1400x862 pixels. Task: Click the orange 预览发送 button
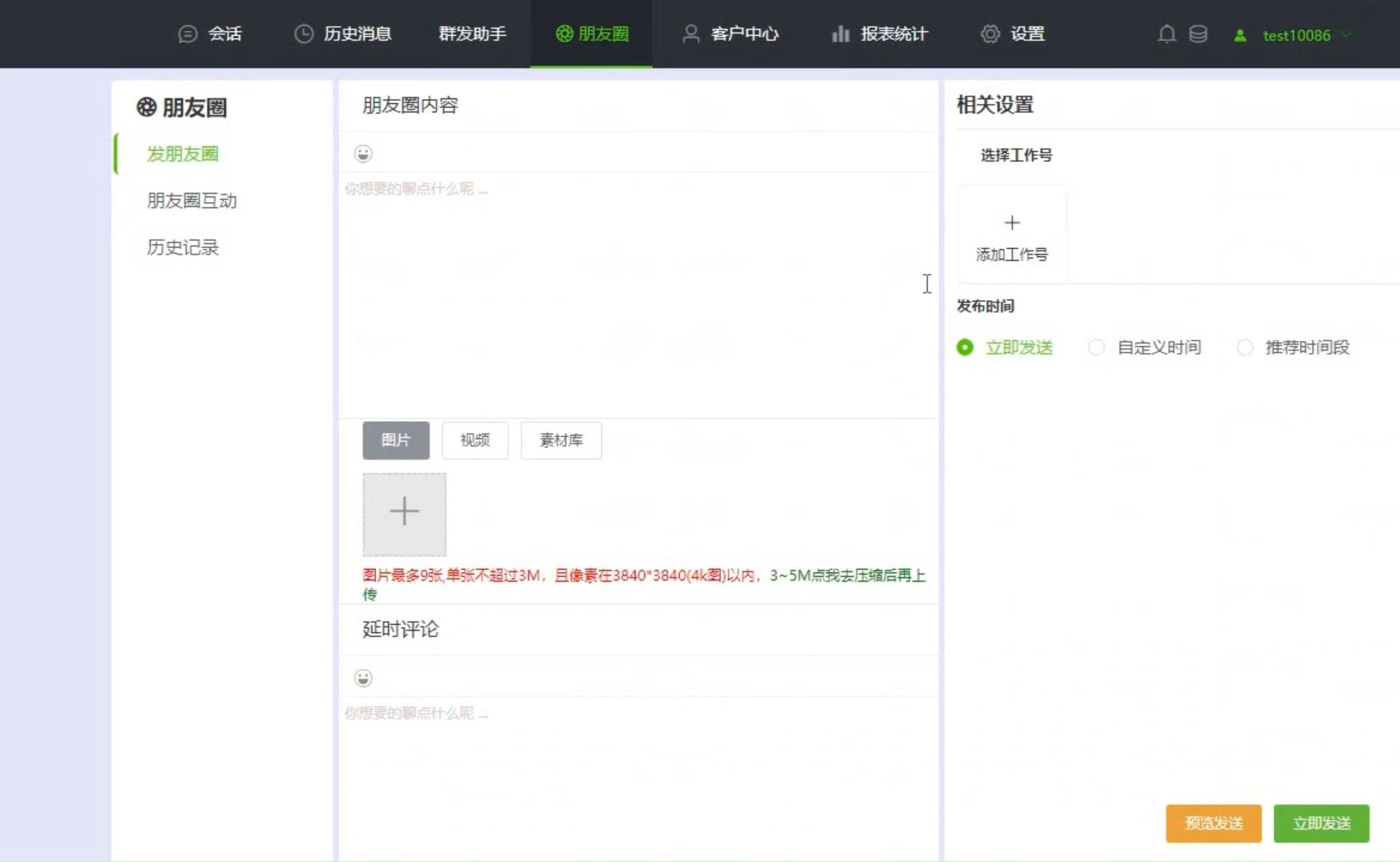(1213, 823)
